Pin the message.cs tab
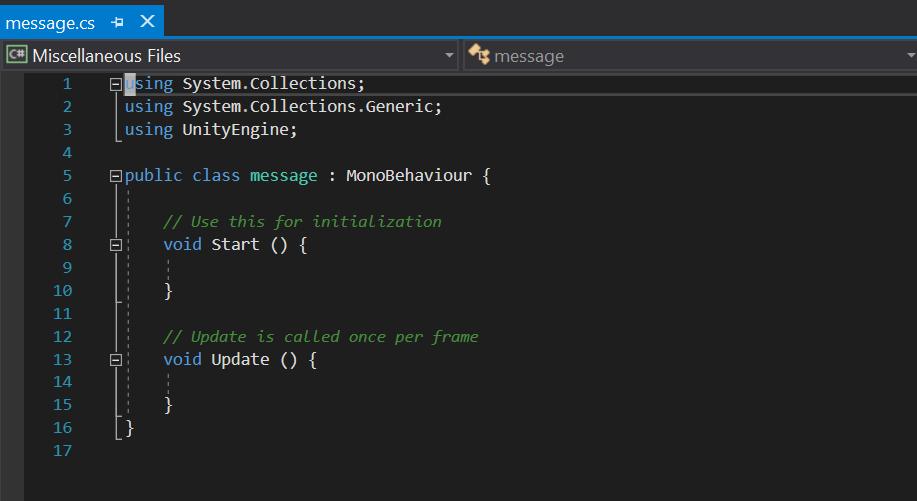The height and width of the screenshot is (501, 917). point(118,22)
